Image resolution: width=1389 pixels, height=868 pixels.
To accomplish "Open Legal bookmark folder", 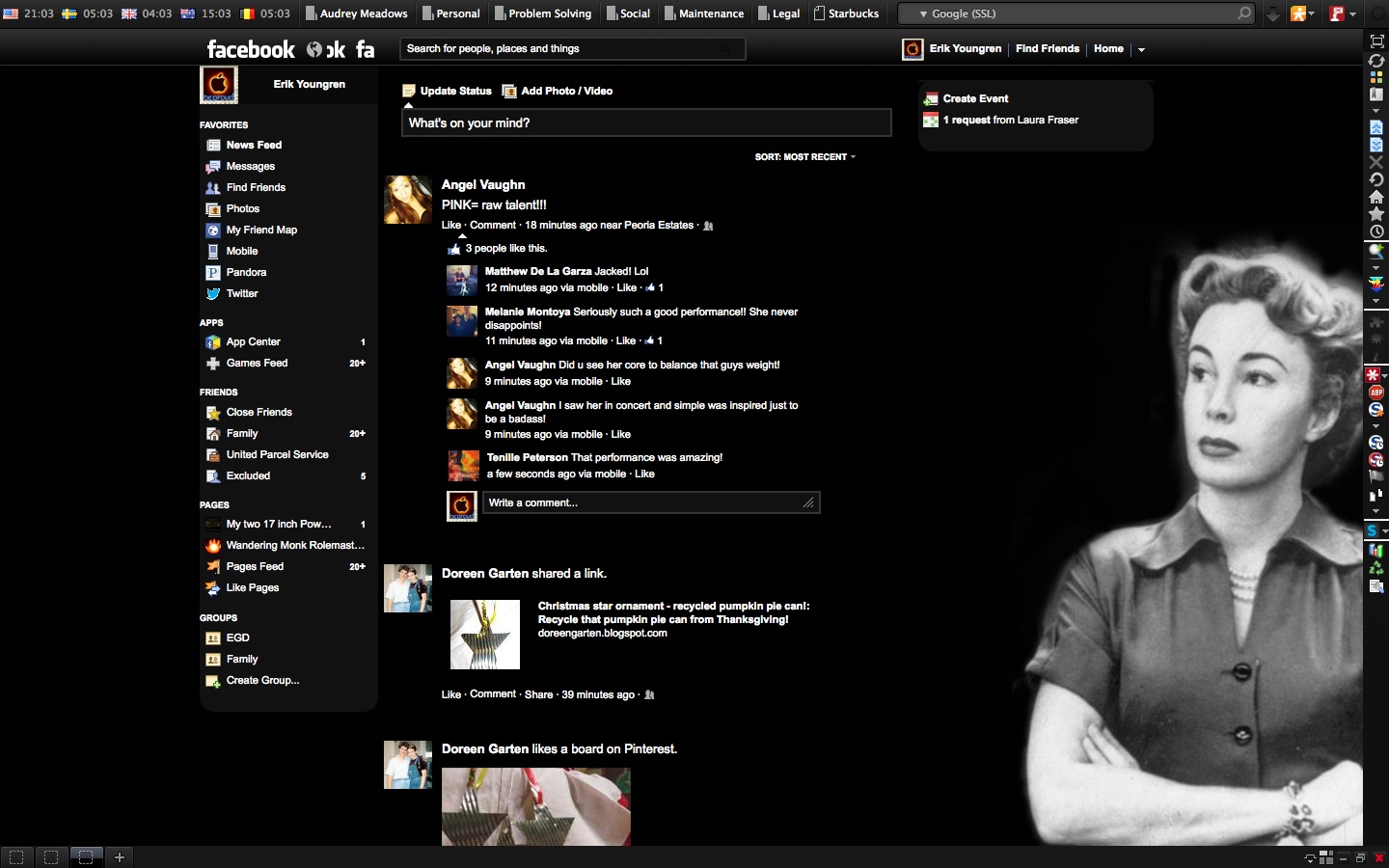I will pos(778,14).
